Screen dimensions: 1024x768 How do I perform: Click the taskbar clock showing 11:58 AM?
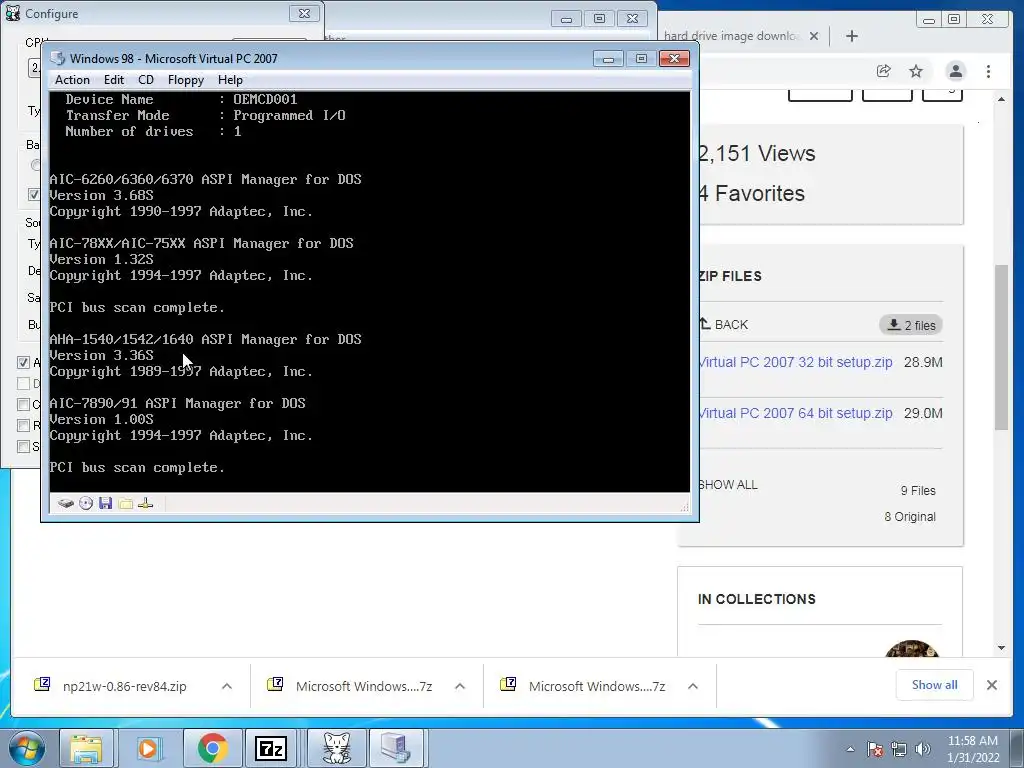[973, 749]
